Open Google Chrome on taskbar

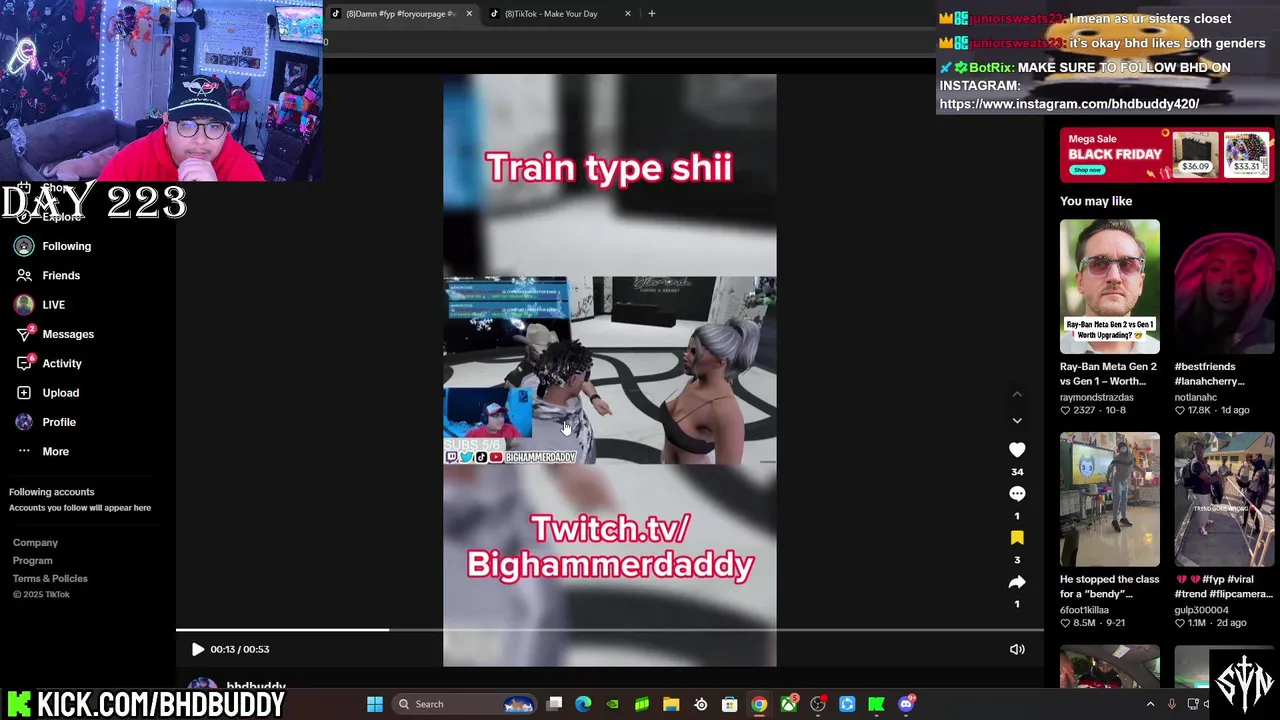coord(759,704)
